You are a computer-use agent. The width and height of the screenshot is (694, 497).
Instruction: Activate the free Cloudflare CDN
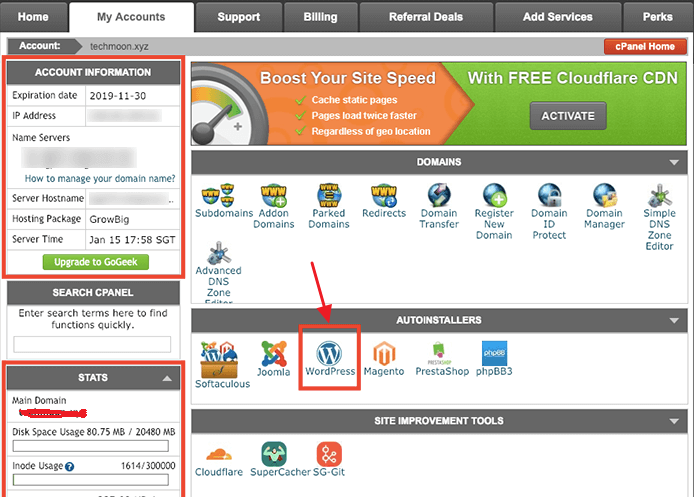(568, 115)
